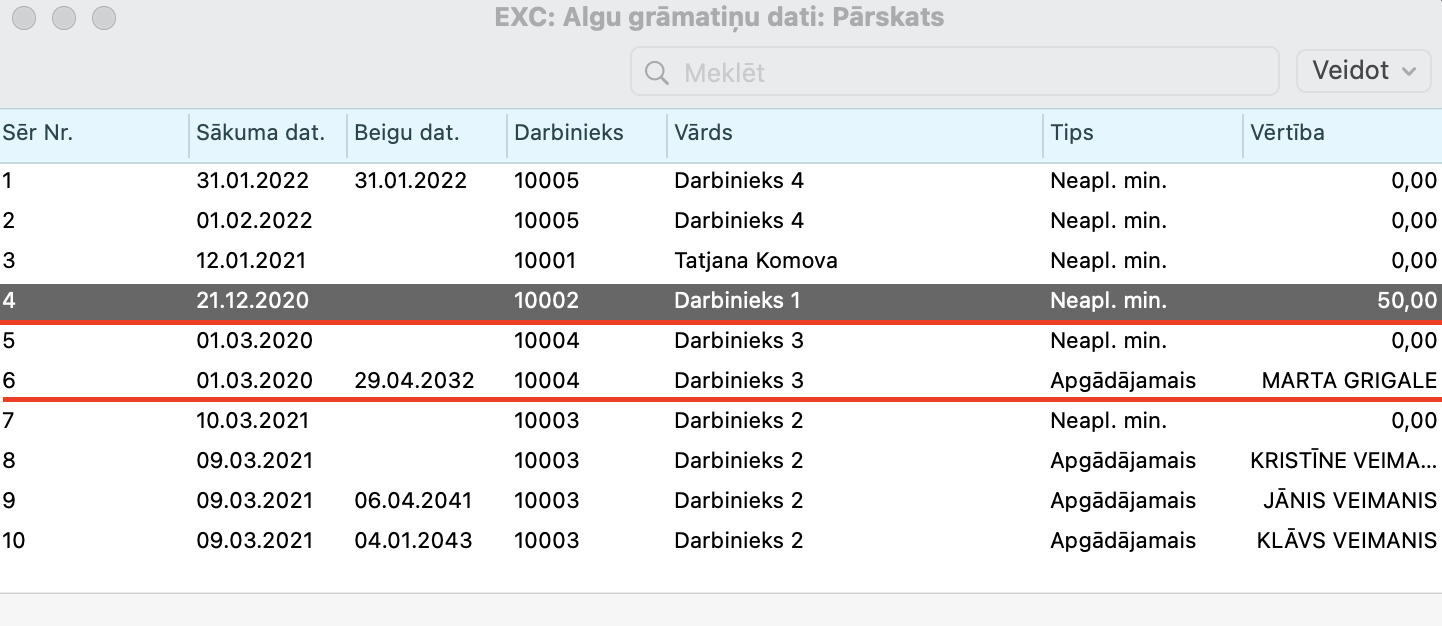Image resolution: width=1442 pixels, height=626 pixels.
Task: Click the Beigu dat. column header
Action: (x=406, y=133)
